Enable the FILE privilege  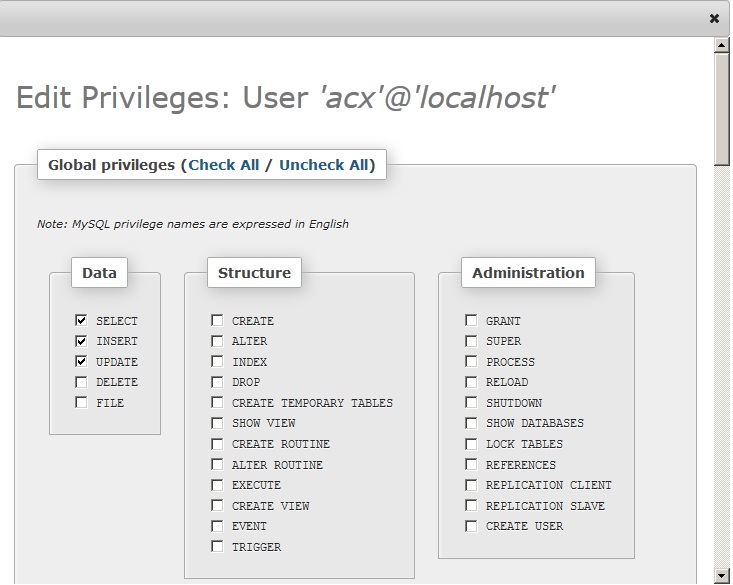point(81,402)
